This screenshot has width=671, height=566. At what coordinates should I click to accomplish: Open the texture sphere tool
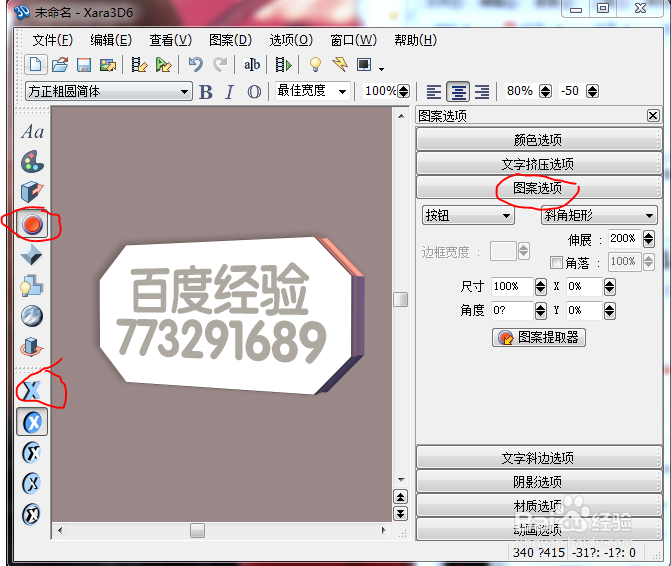(x=32, y=316)
